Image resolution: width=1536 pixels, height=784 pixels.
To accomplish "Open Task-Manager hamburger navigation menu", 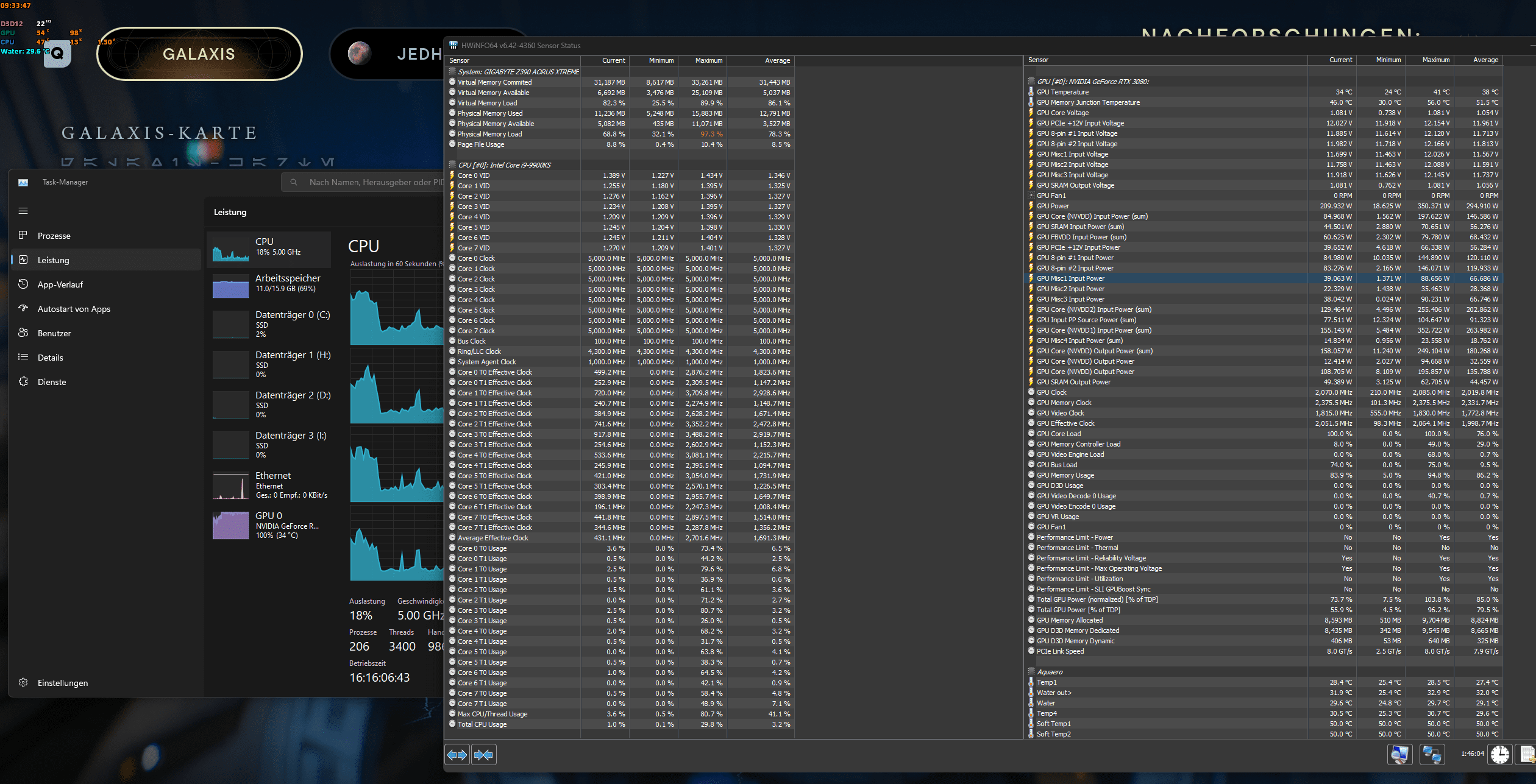I will [23, 211].
